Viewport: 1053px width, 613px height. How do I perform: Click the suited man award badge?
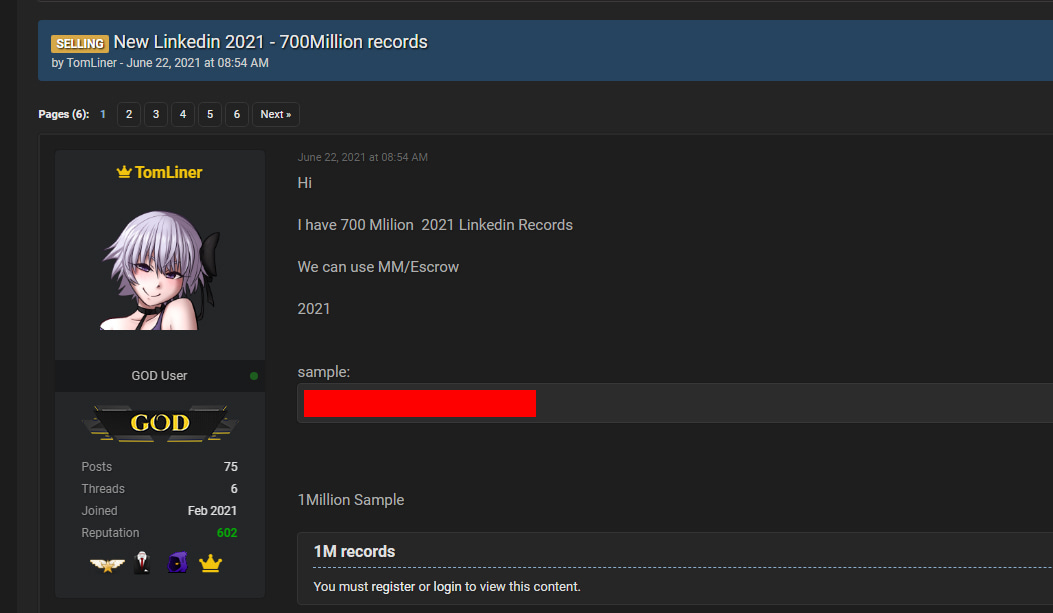(142, 563)
